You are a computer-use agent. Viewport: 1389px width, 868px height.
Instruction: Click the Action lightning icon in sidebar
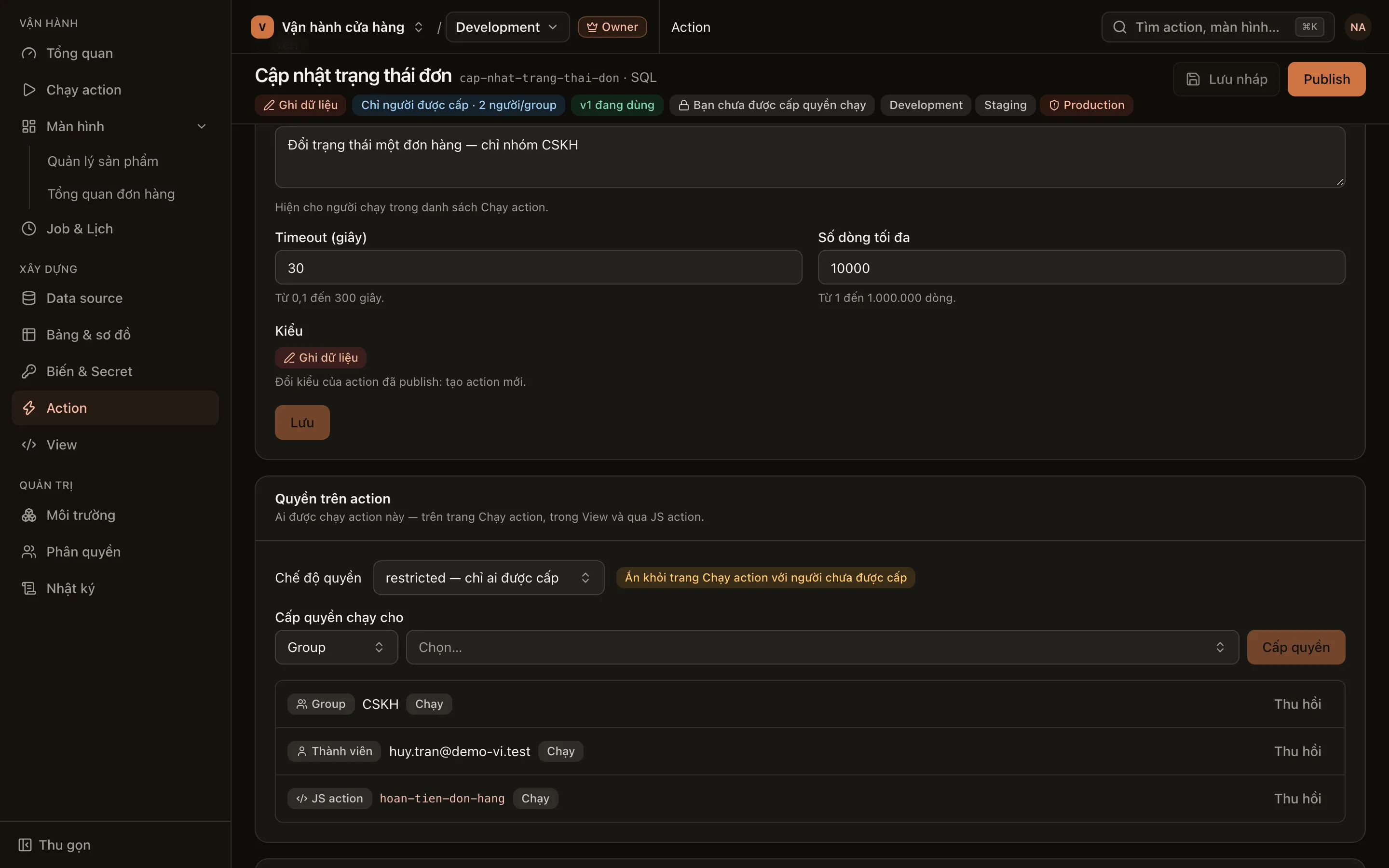click(x=29, y=408)
